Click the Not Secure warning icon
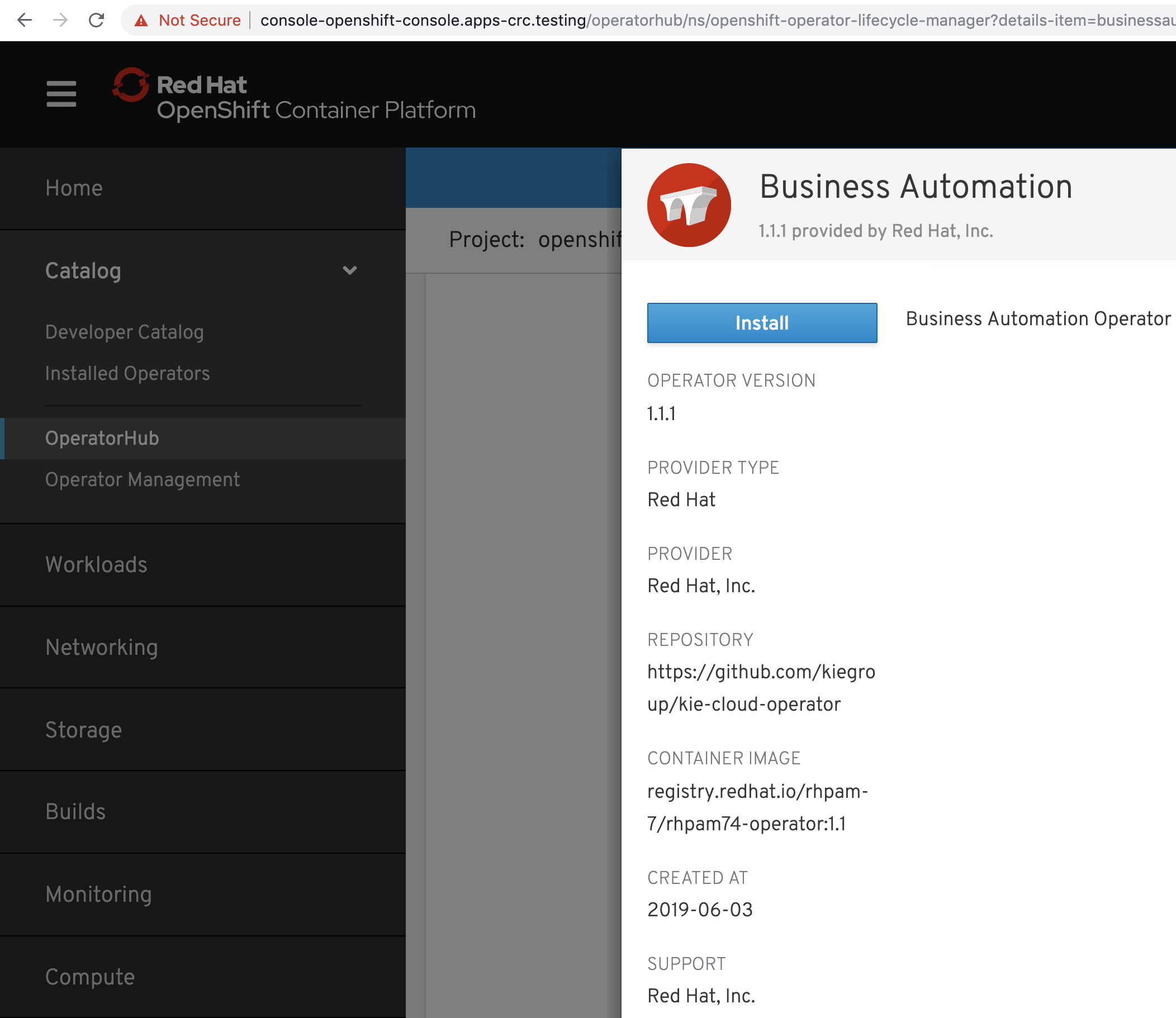 pyautogui.click(x=141, y=21)
